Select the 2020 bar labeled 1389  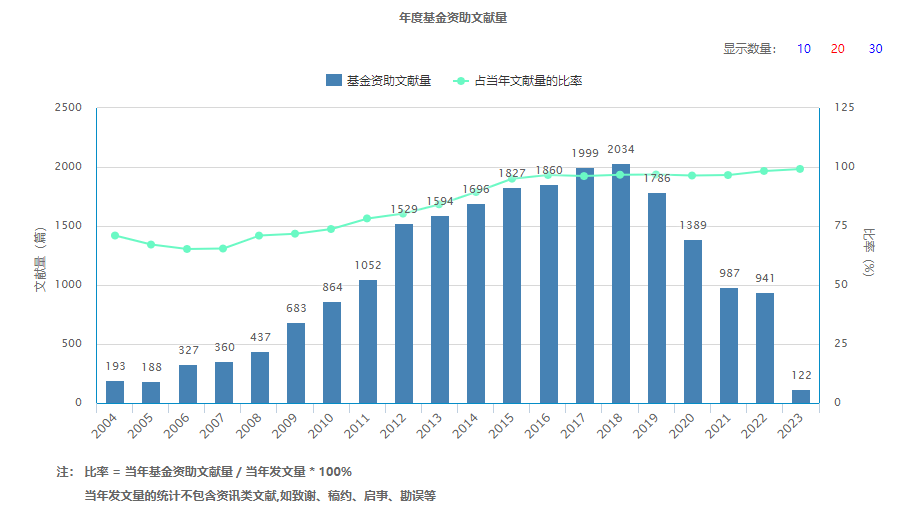click(693, 321)
